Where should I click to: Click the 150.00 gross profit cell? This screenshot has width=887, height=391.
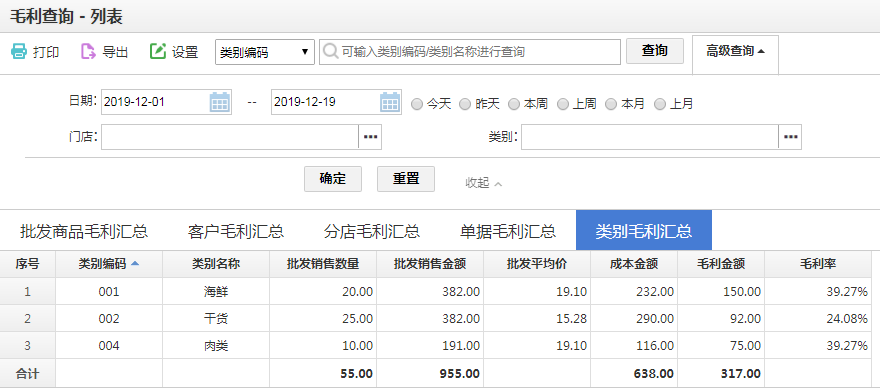721,291
